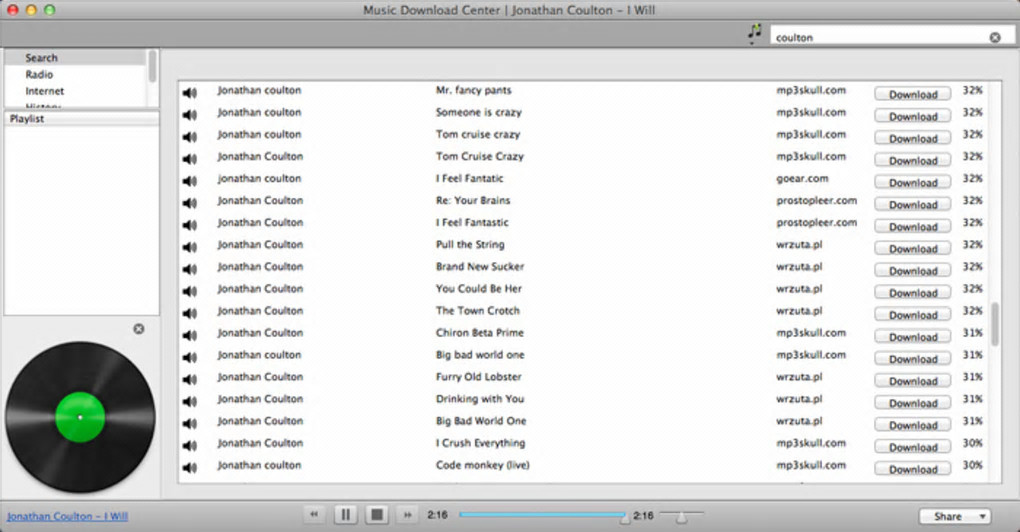This screenshot has height=532, width=1020.
Task: Click the music note search-type icon
Action: point(755,33)
